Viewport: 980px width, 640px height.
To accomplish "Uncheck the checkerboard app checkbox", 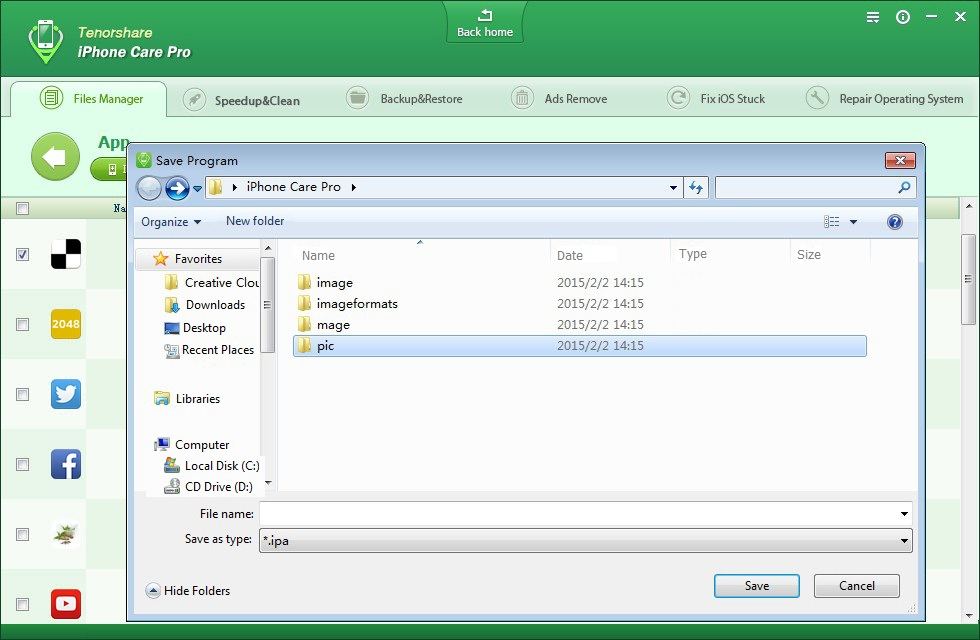I will pos(22,254).
